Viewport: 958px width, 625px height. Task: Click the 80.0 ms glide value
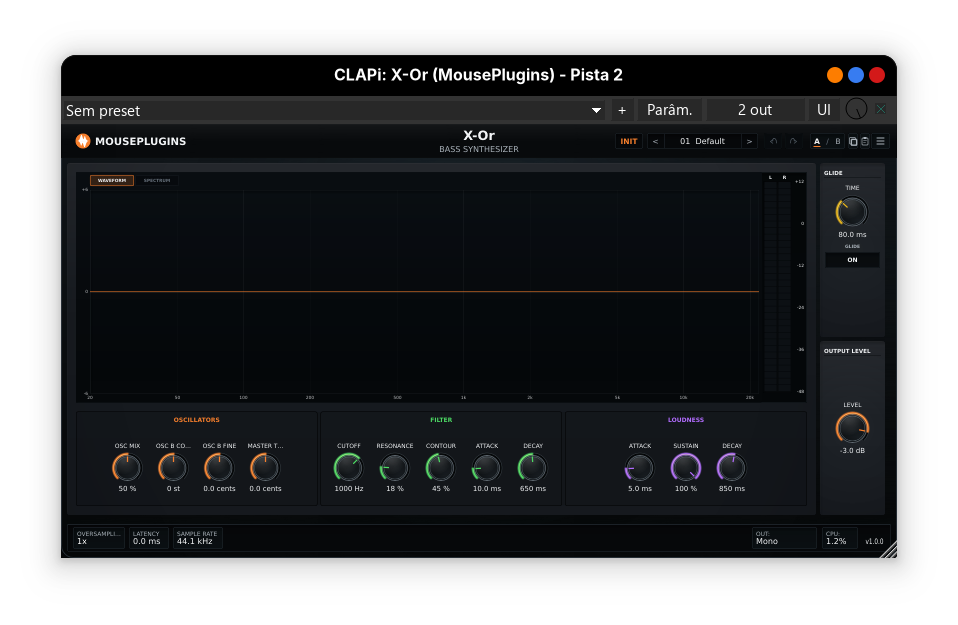(852, 235)
